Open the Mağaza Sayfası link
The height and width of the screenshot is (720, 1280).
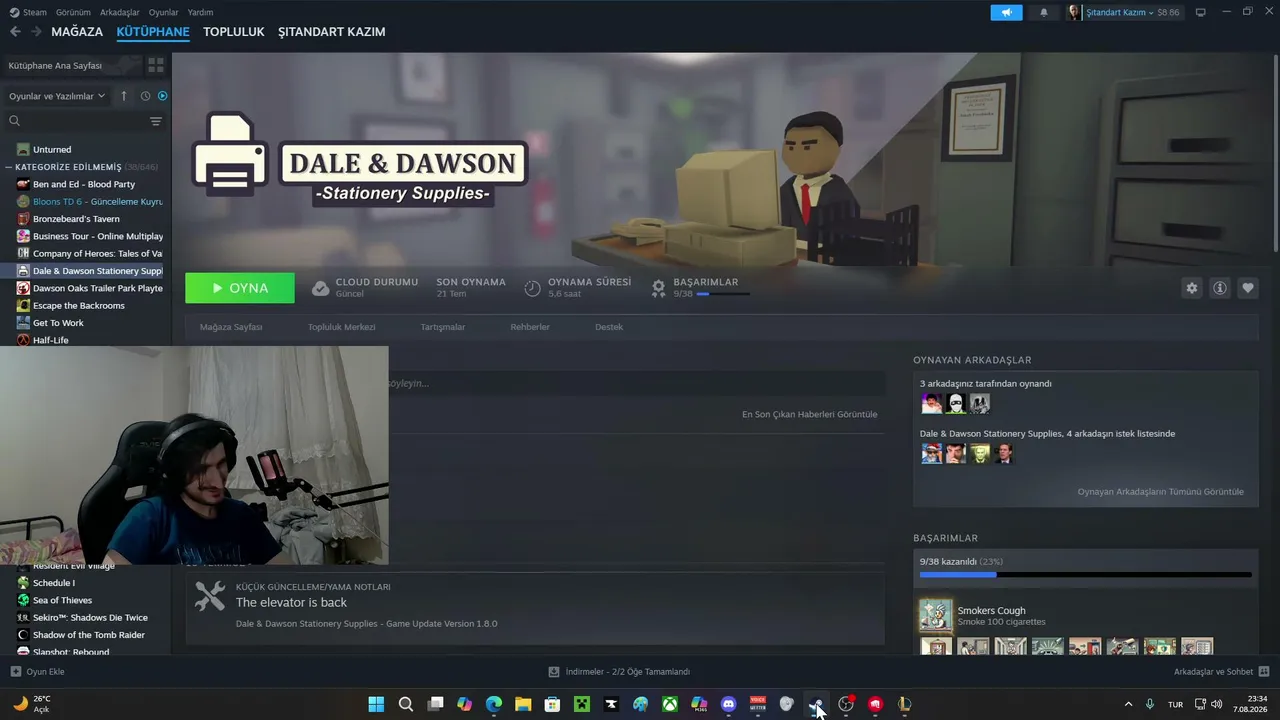point(231,327)
